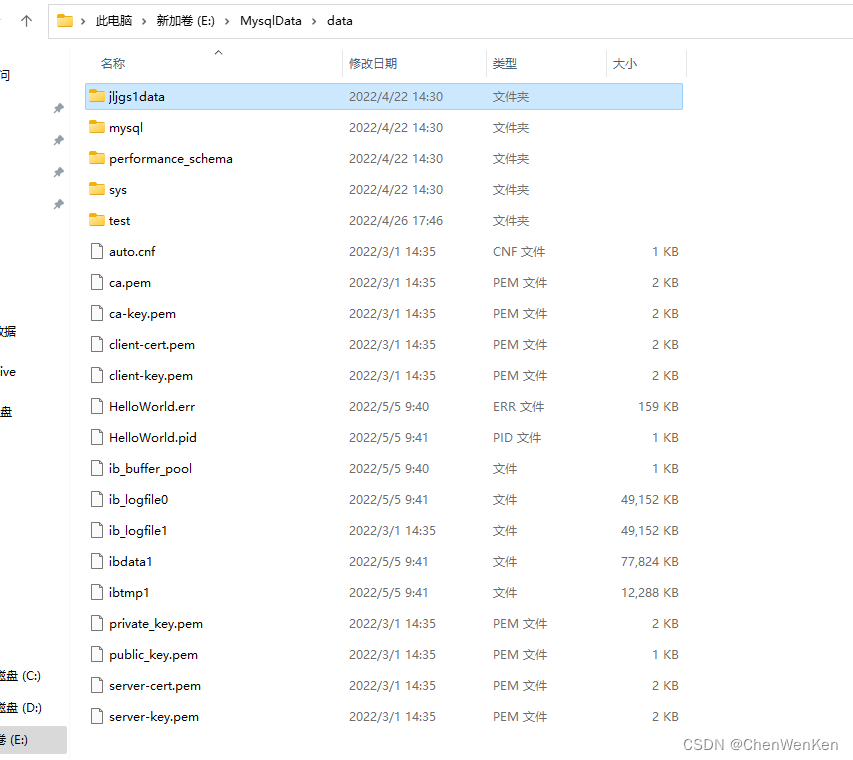Expand chevron after 新加卷 (E:) in path

coord(227,21)
